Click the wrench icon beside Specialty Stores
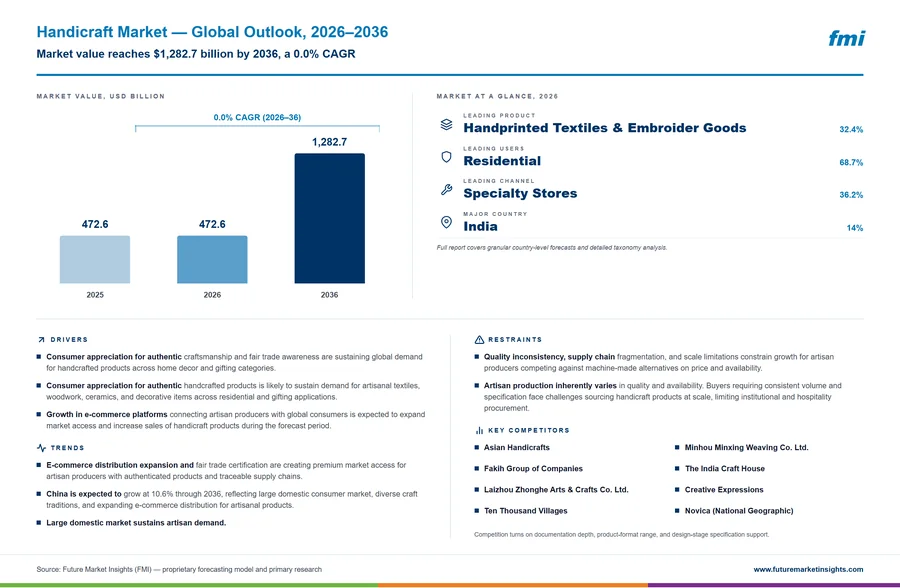Image resolution: width=900 pixels, height=588 pixels. click(x=447, y=189)
